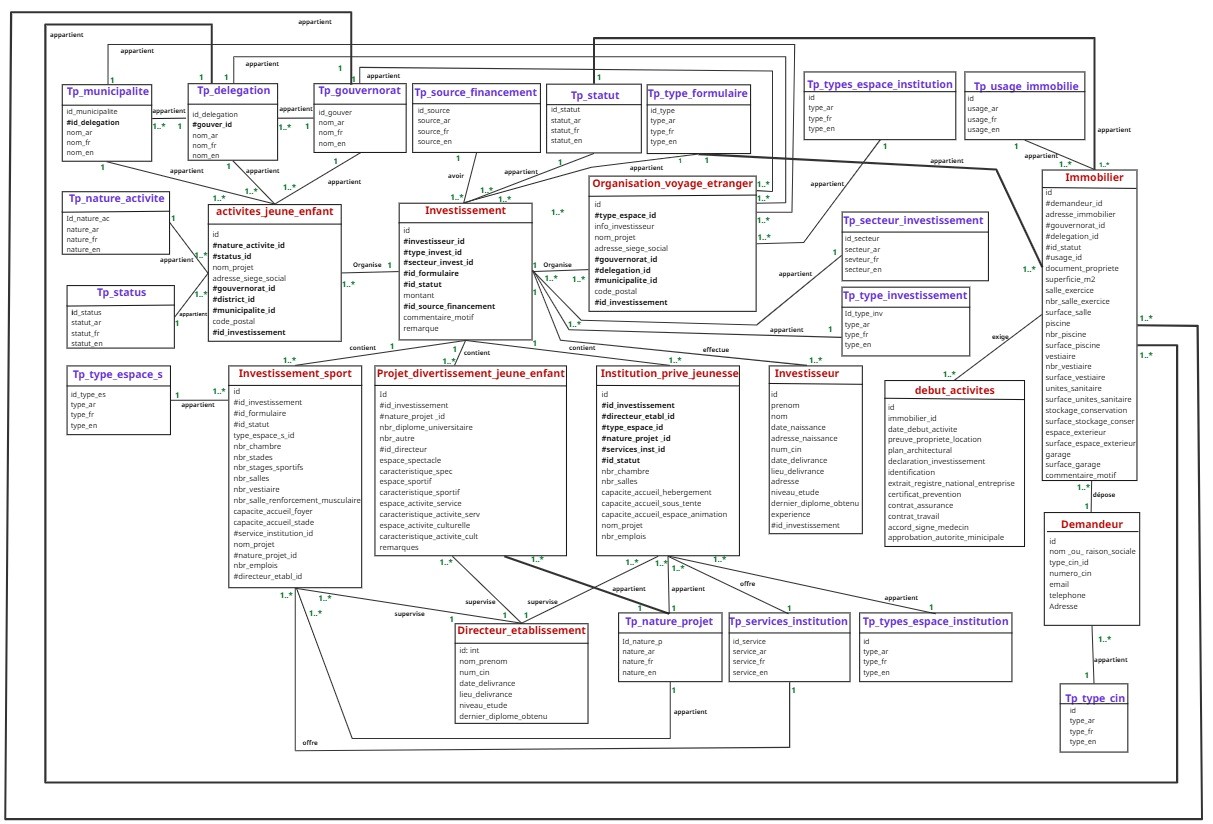This screenshot has width=1213, height=824.
Task: Click the Demandeur entity title
Action: tap(1091, 523)
